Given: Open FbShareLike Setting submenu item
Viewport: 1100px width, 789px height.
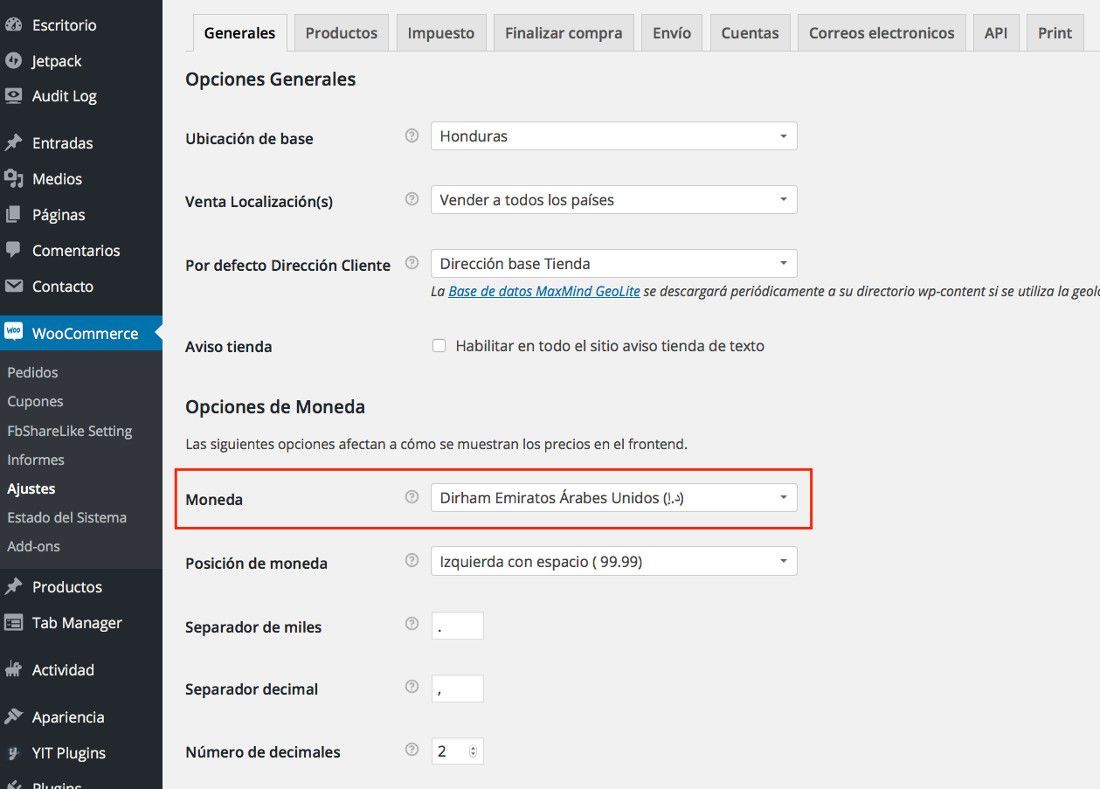Looking at the screenshot, I should pyautogui.click(x=69, y=431).
